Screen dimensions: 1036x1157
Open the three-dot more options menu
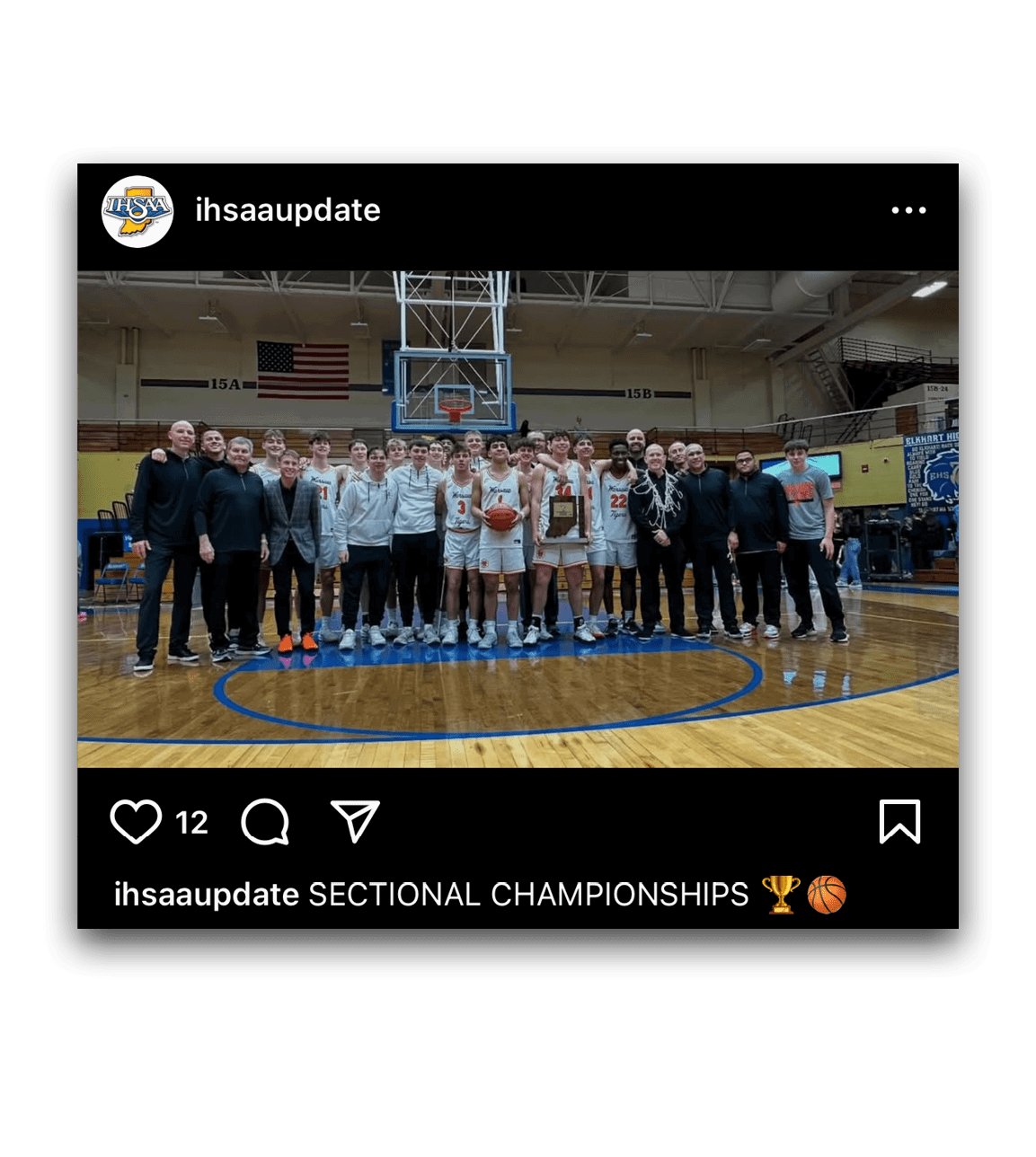tap(908, 210)
